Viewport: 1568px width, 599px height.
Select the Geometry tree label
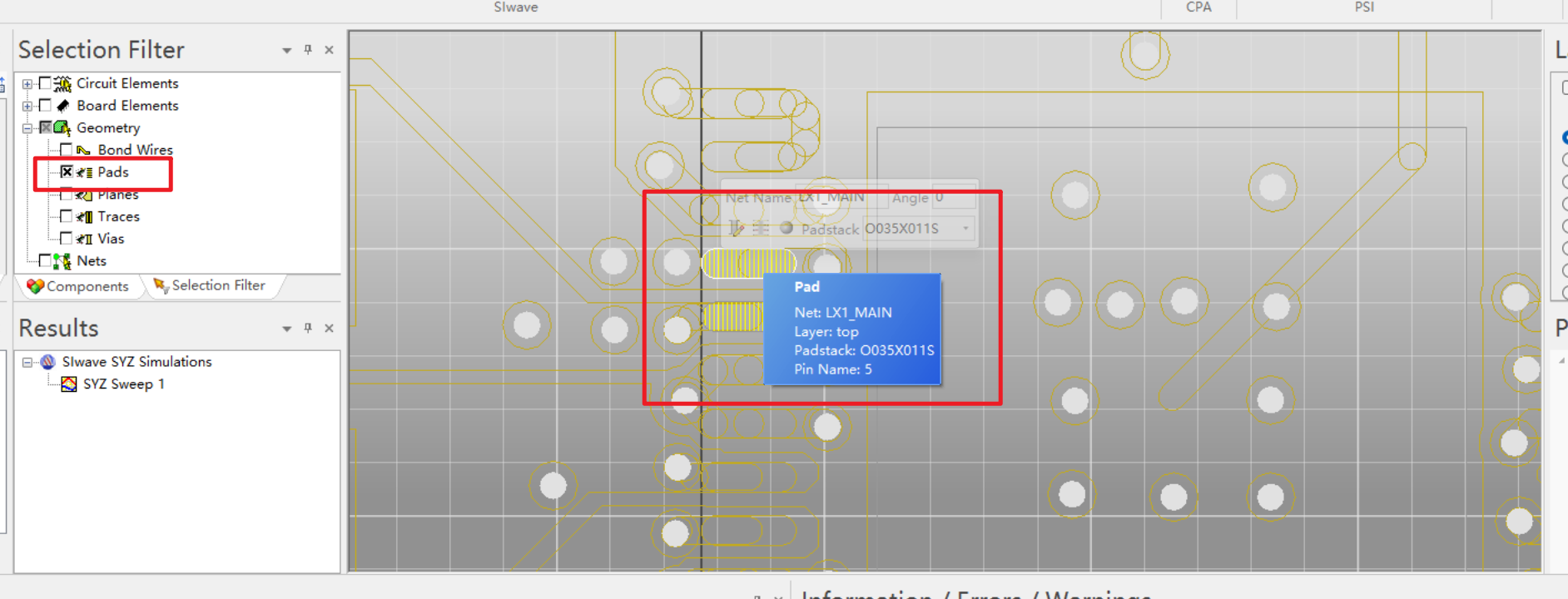pyautogui.click(x=108, y=128)
